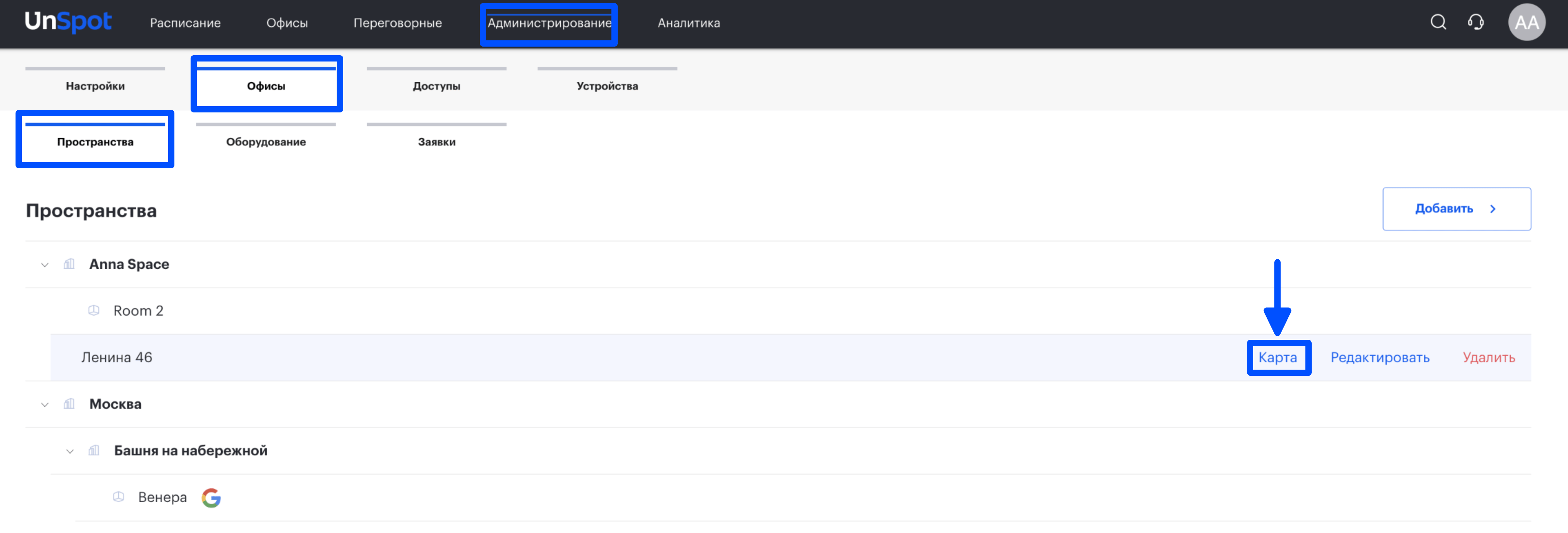Select the Башня на набережной row
This screenshot has width=1568, height=533.
tap(791, 451)
